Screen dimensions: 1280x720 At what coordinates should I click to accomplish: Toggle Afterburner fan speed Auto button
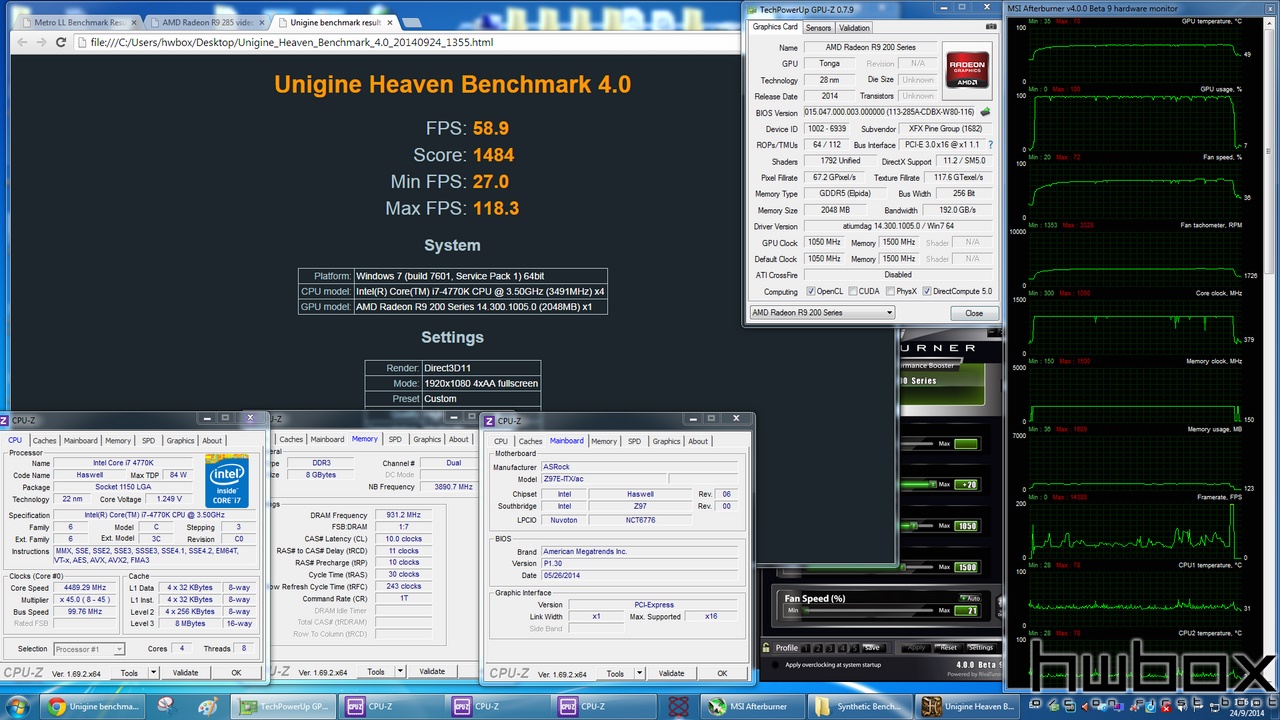click(x=969, y=598)
